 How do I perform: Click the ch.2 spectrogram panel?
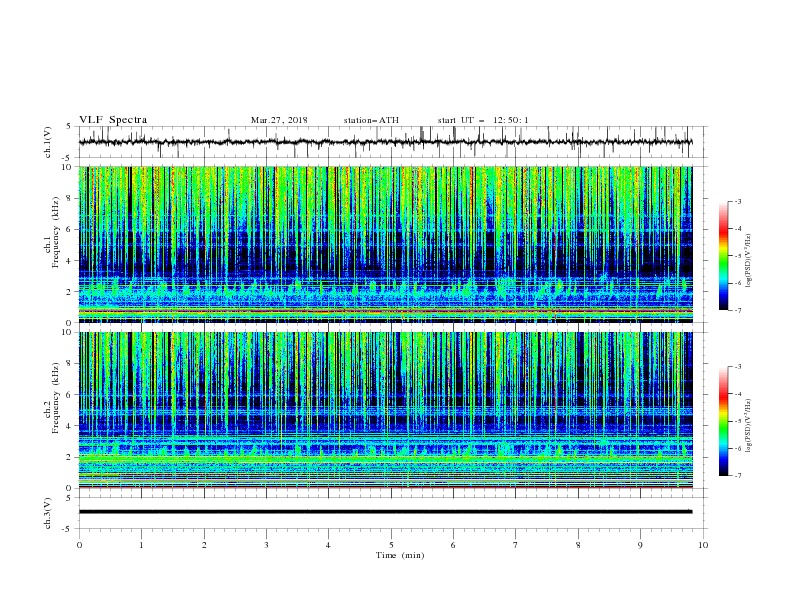pos(385,410)
